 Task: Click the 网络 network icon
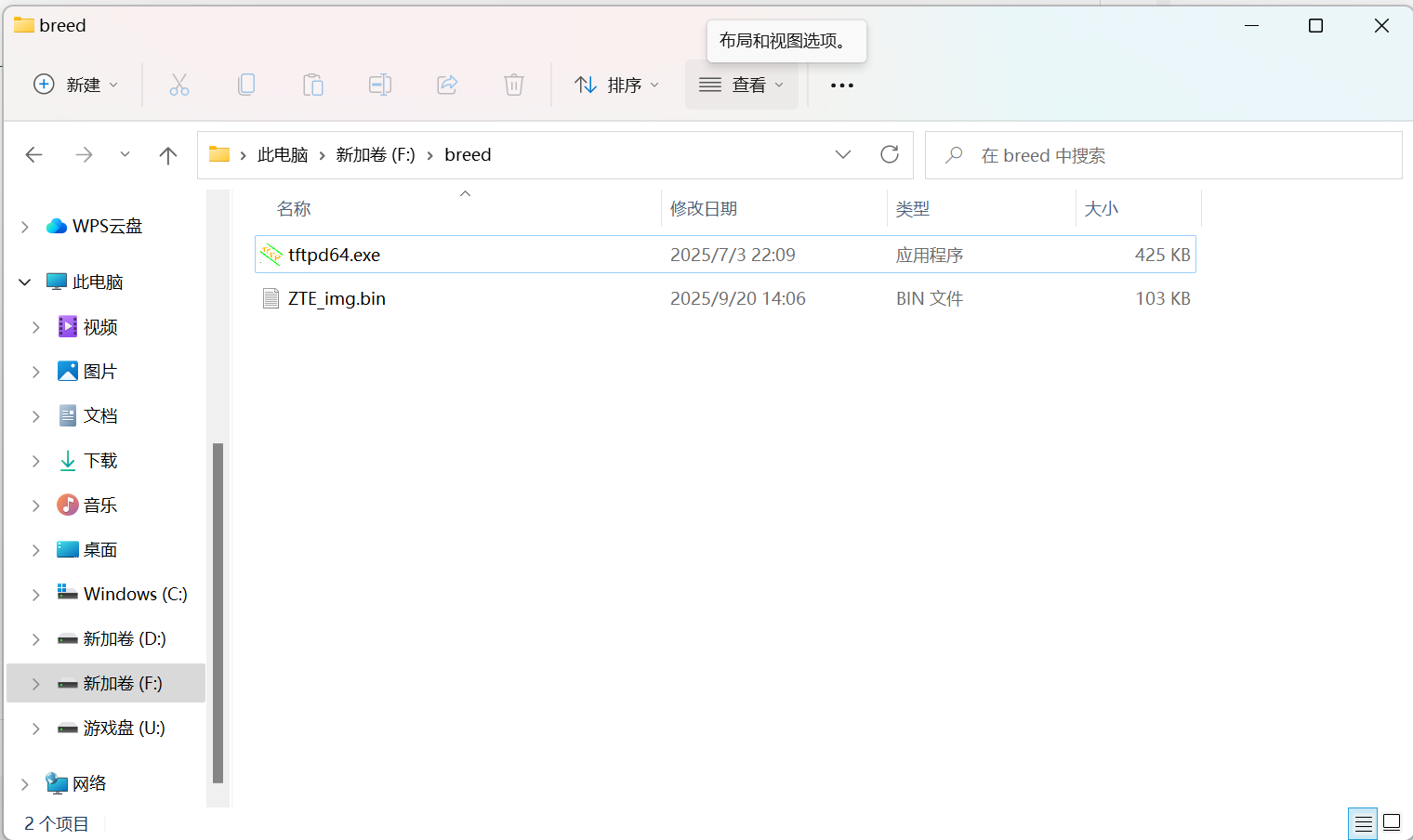[57, 783]
